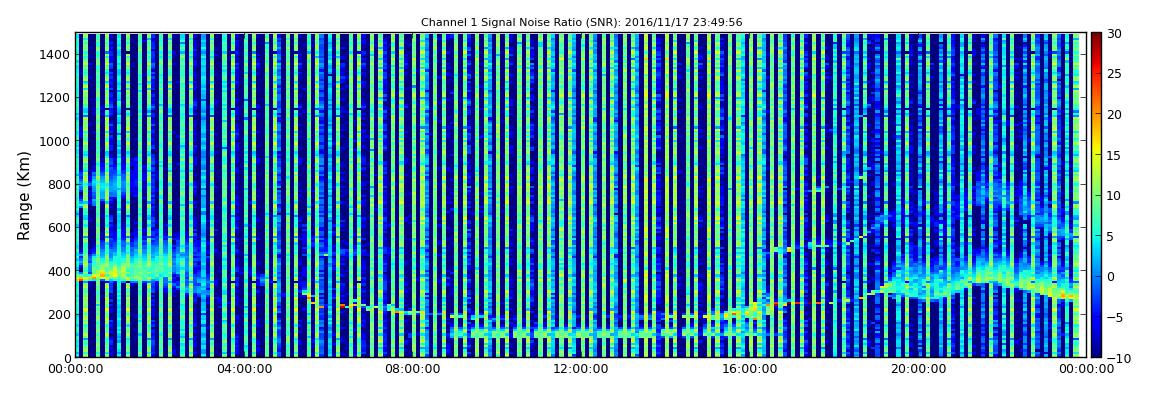
Task: Click the 08:00:00 time axis label
Action: [411, 370]
